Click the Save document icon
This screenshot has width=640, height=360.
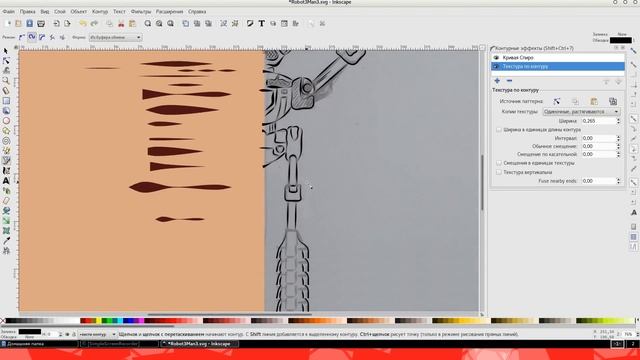pyautogui.click(x=29, y=24)
